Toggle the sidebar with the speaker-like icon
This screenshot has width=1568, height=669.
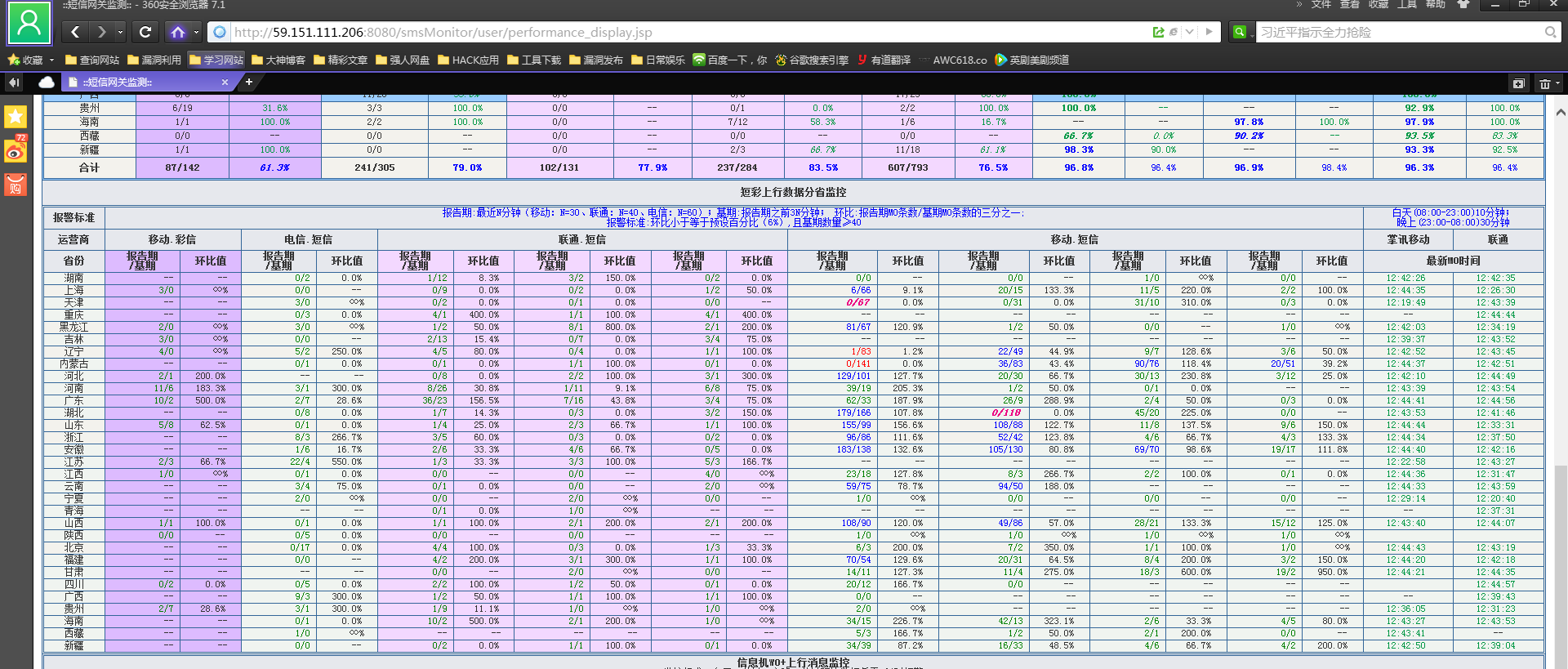[14, 83]
